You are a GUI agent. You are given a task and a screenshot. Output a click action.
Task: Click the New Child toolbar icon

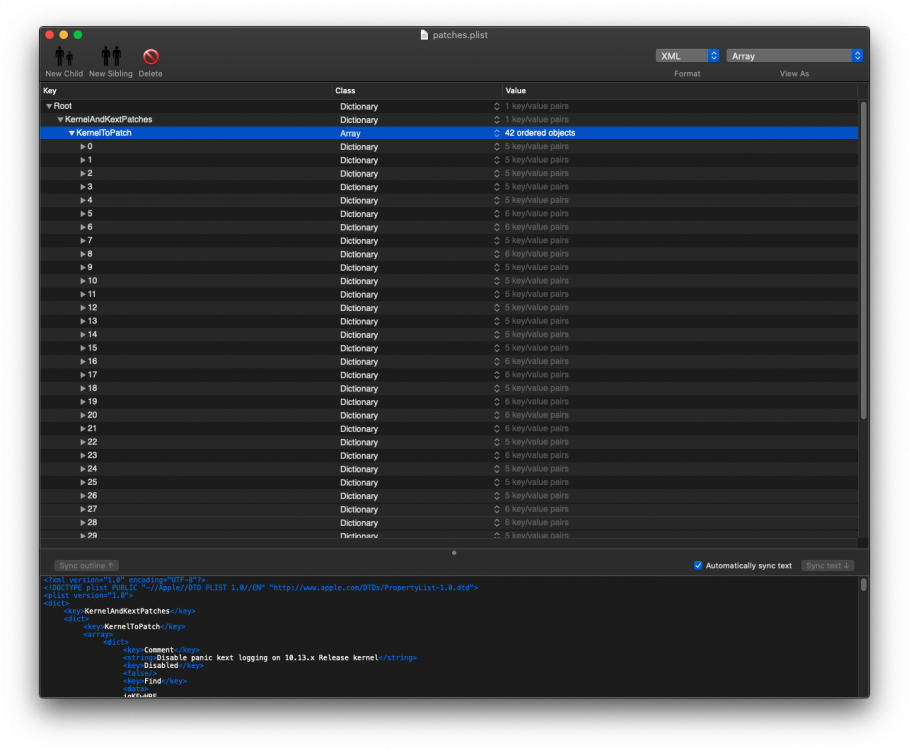pyautogui.click(x=64, y=57)
